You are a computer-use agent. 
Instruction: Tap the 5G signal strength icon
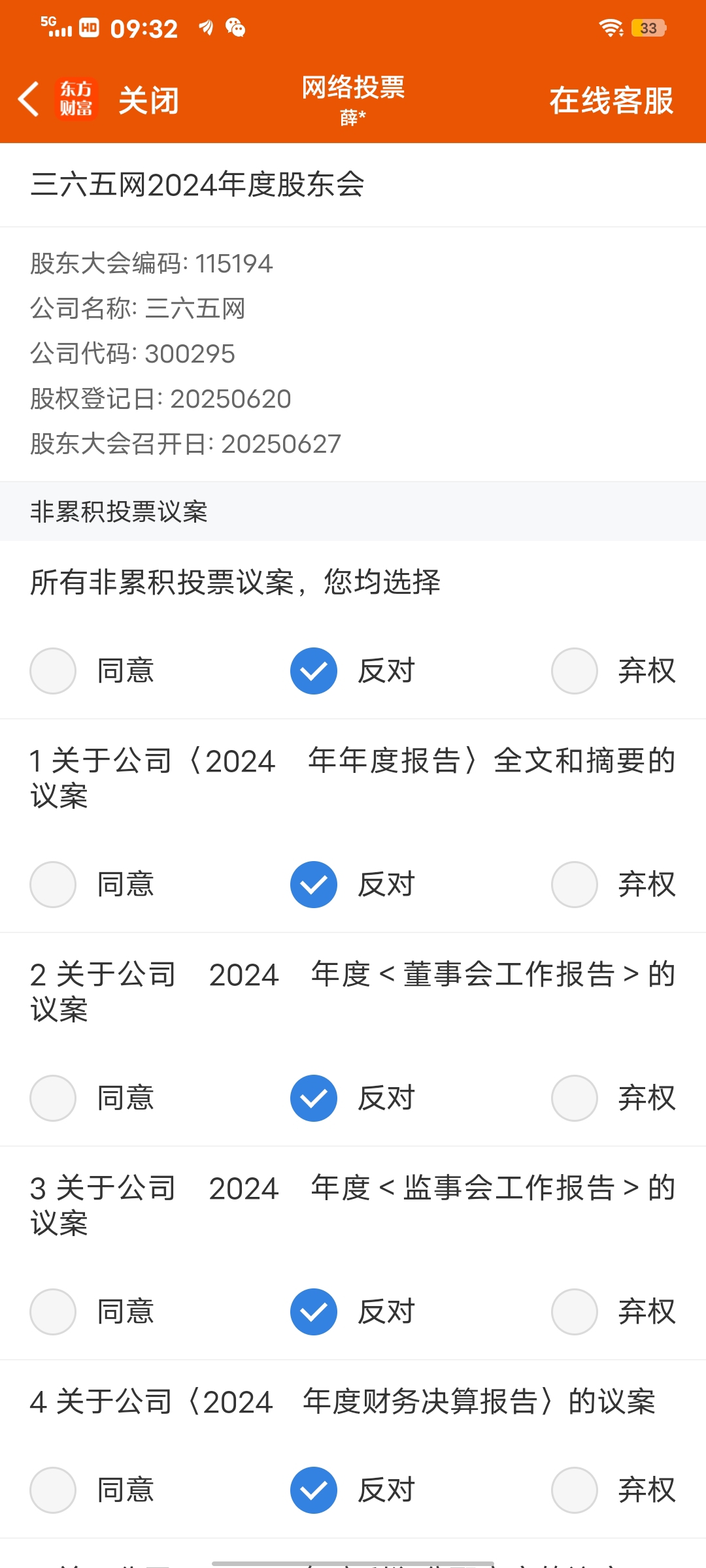click(56, 27)
